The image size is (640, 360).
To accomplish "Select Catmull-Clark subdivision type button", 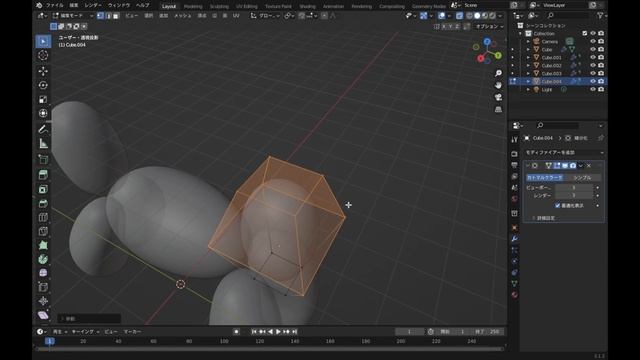I will (544, 178).
